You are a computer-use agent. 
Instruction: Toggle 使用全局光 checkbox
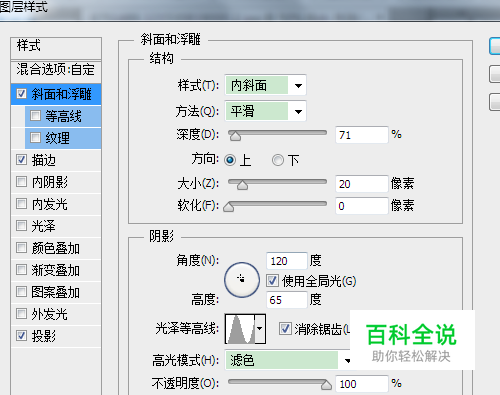pyautogui.click(x=272, y=281)
